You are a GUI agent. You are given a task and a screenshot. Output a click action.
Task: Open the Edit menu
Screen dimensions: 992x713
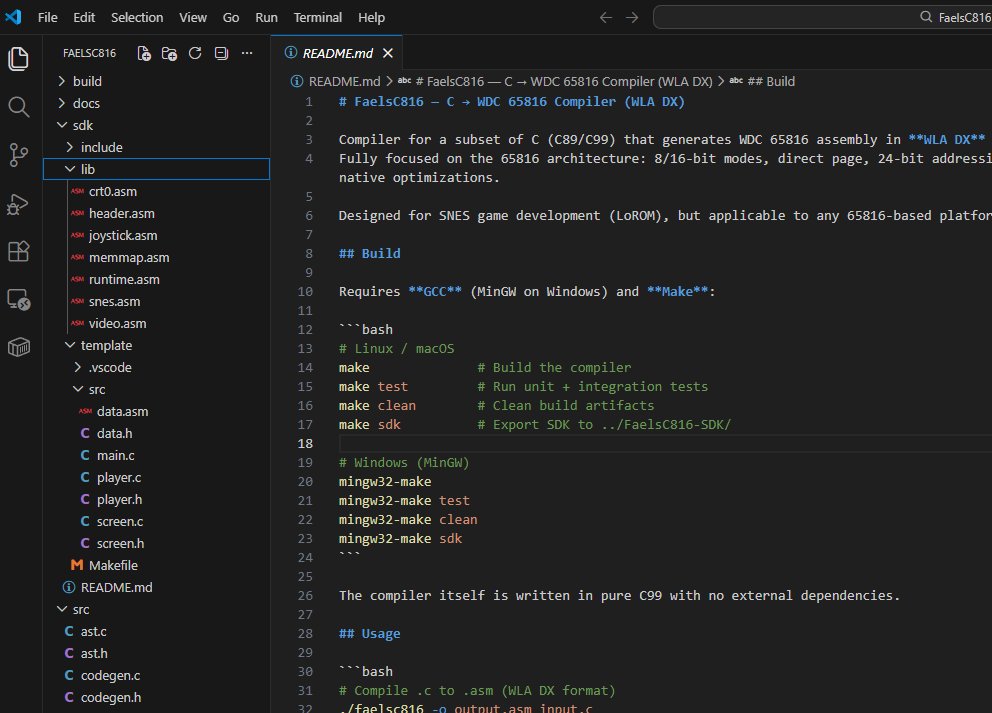pos(84,18)
